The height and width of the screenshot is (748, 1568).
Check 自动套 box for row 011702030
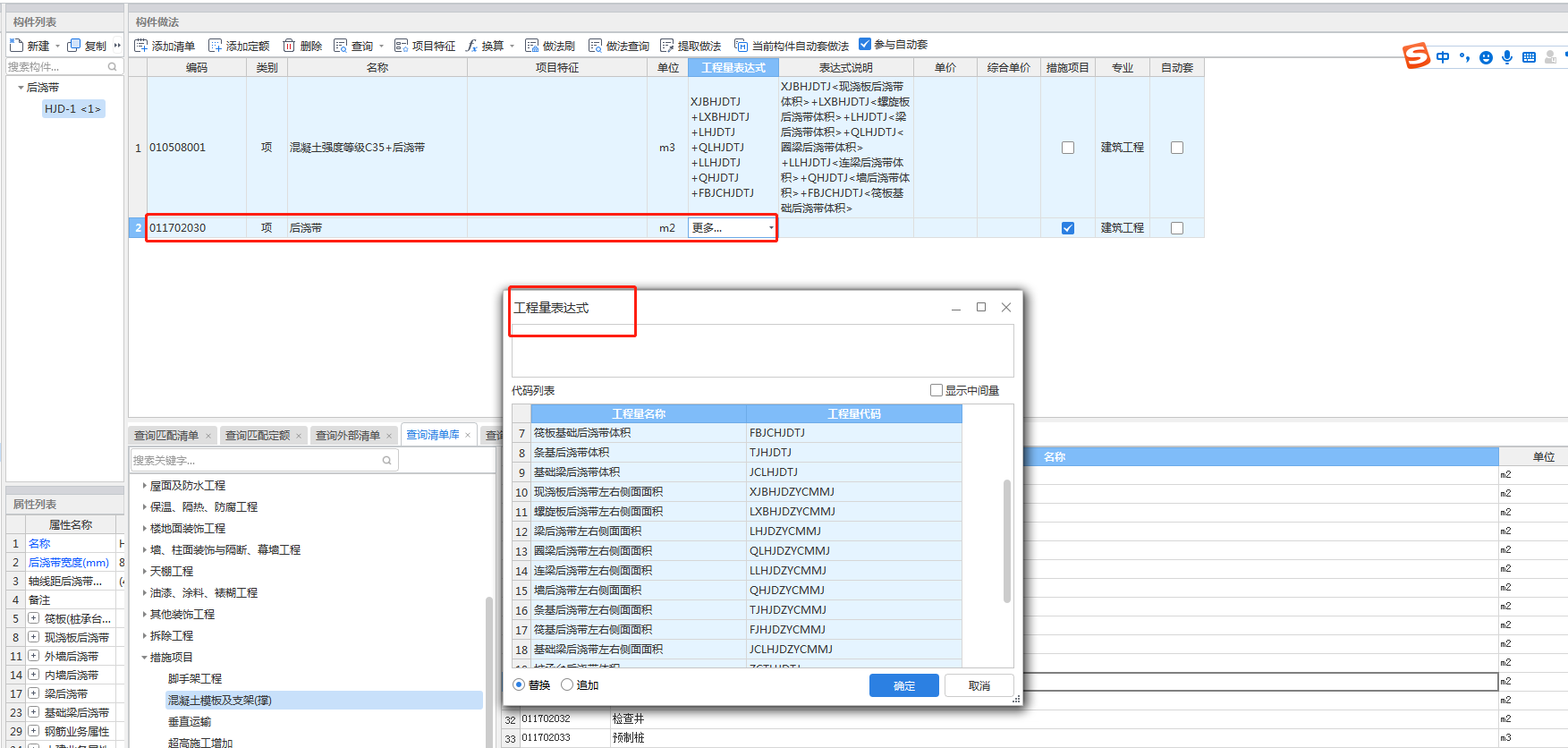point(1177,228)
